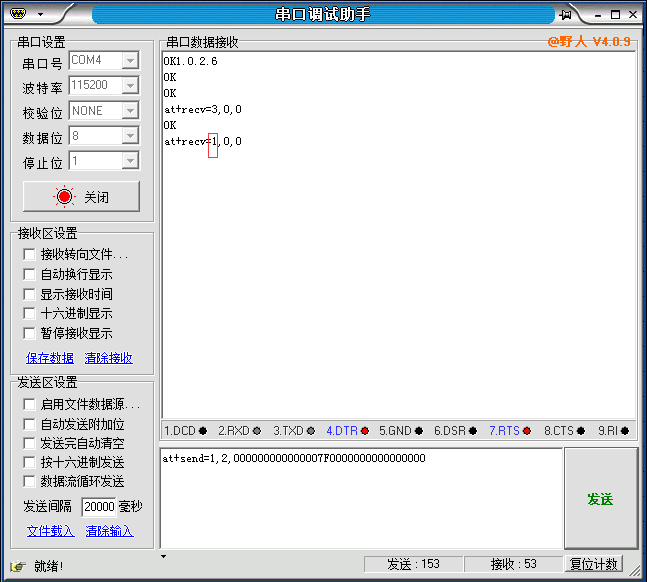Screen dimensions: 647x582
Task: Click the 发送间隔 input showing 20000
Action: (99, 506)
